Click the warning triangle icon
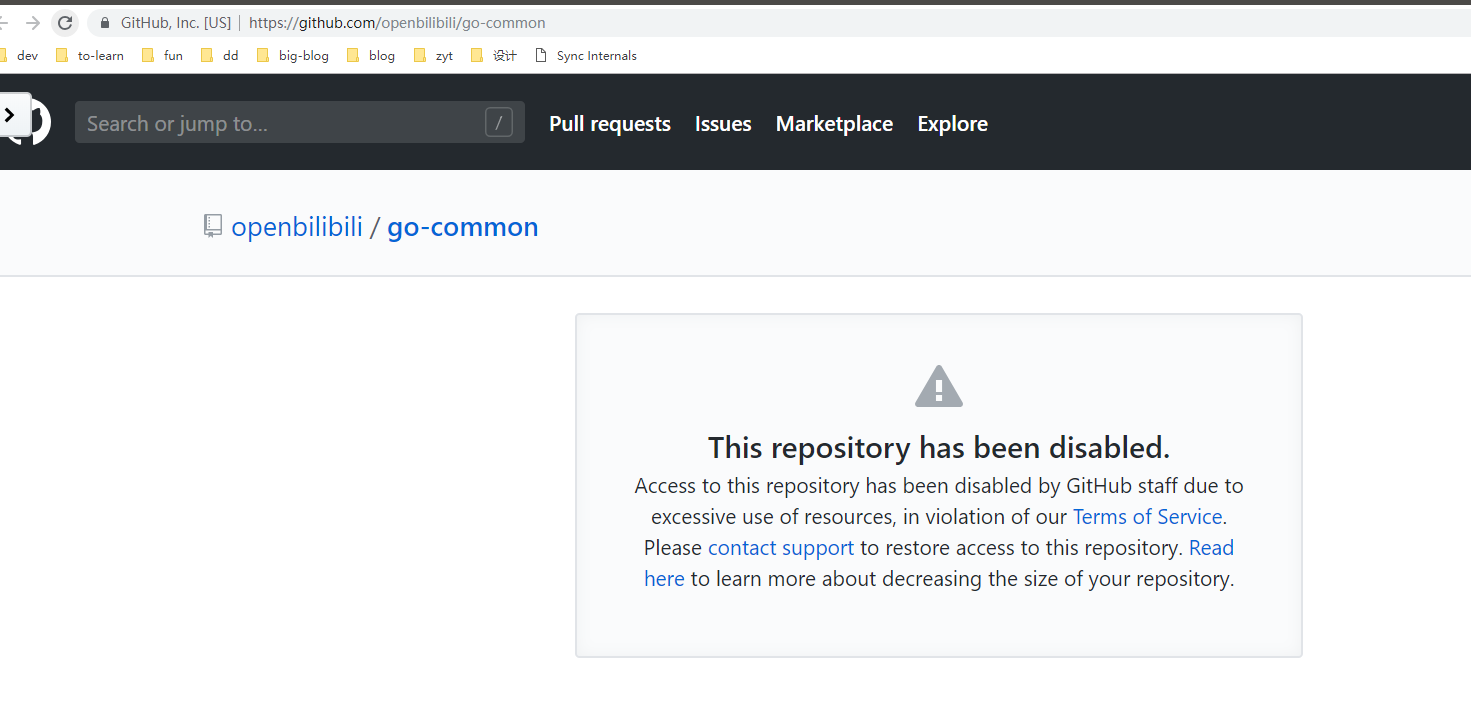The image size is (1471, 705). (939, 386)
